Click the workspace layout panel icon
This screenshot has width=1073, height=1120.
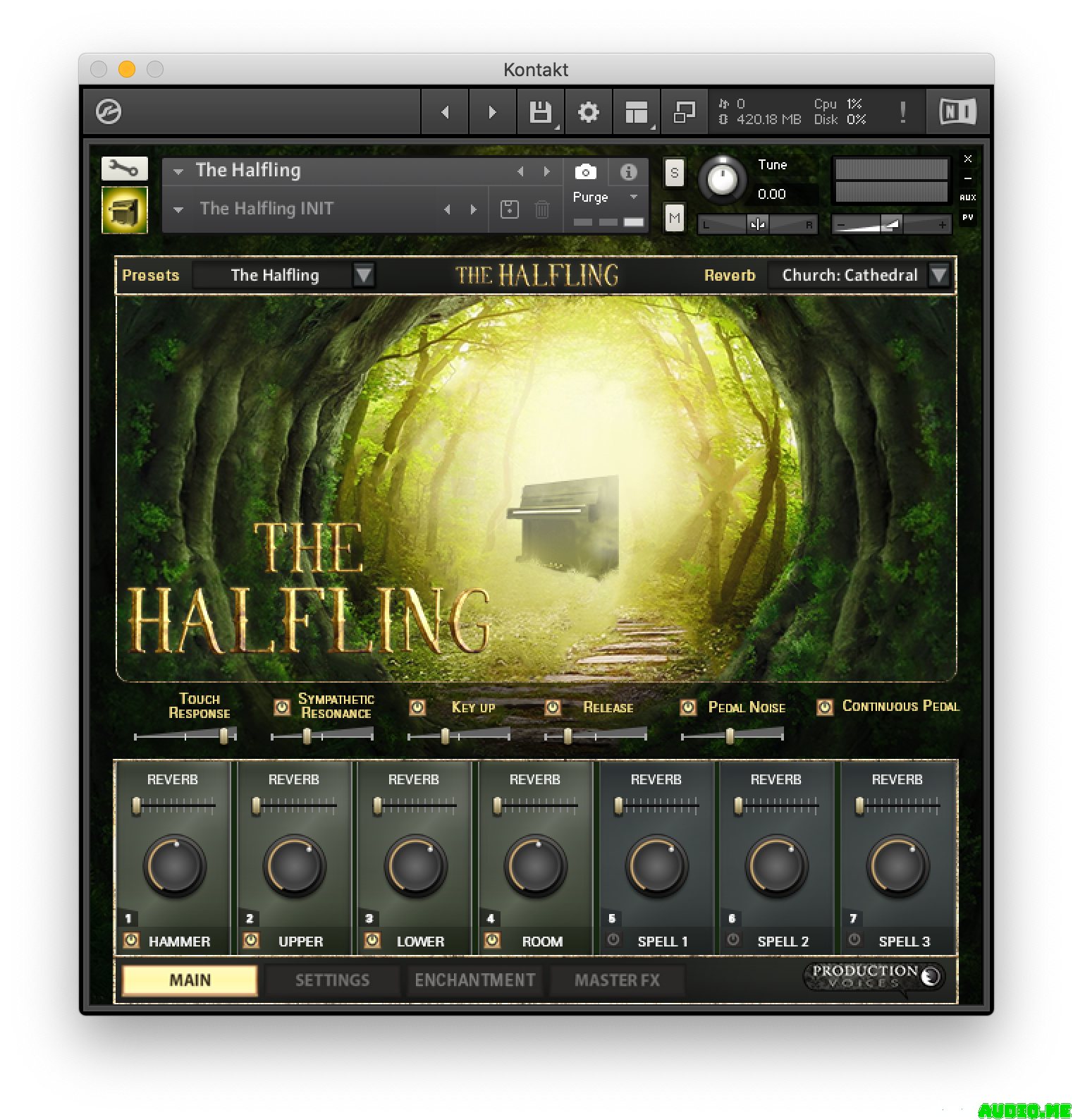tap(636, 111)
